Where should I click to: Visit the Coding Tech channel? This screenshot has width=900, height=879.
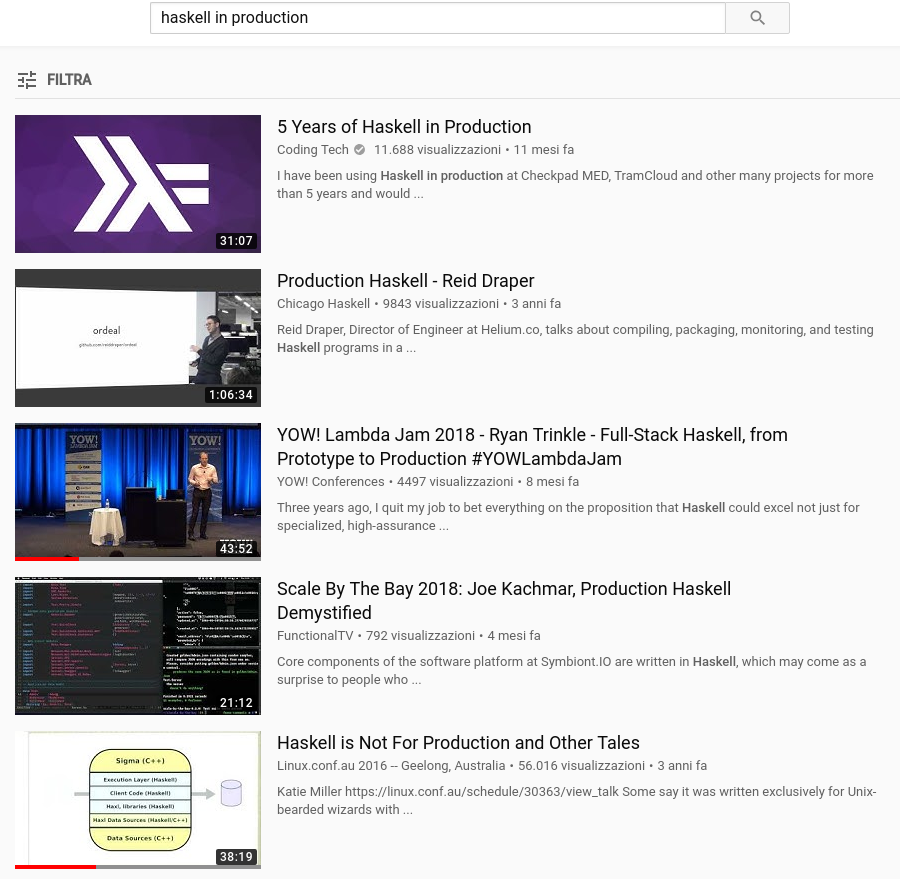click(313, 150)
